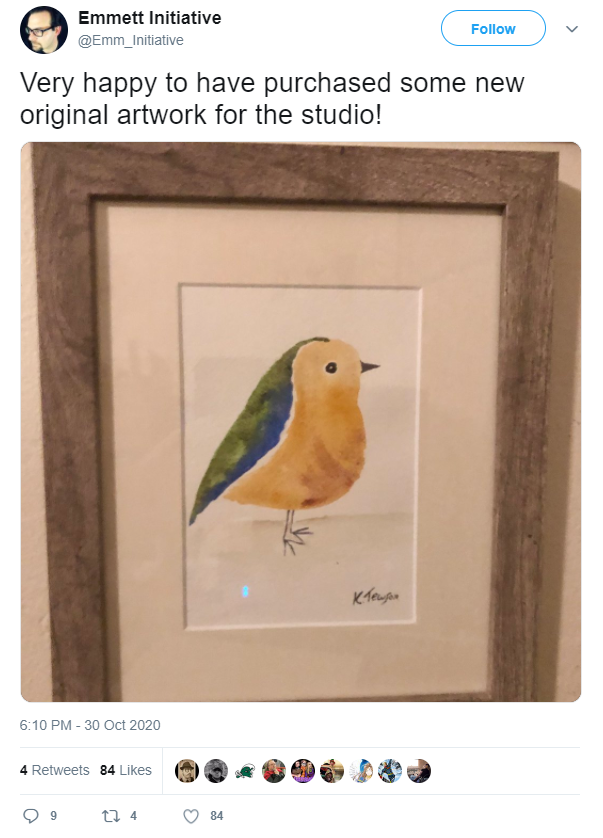The image size is (603, 838).
Task: View the 4 Retweets list
Action: pos(55,770)
